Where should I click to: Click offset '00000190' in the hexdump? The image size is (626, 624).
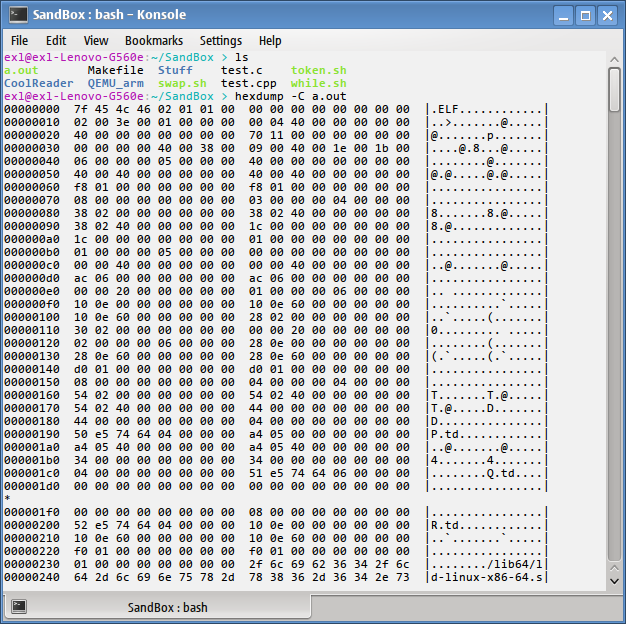[32, 434]
